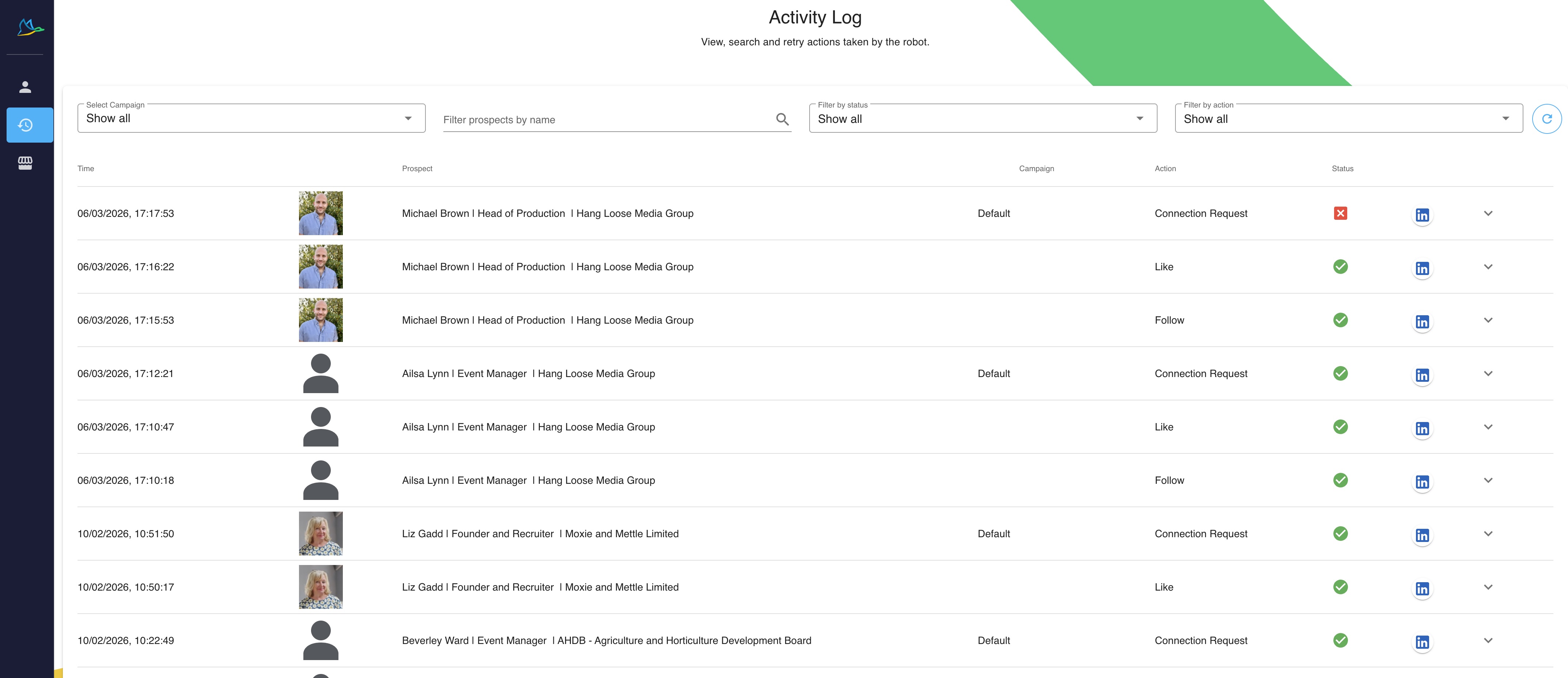Click the red failed status icon
Image resolution: width=1568 pixels, height=678 pixels.
[1340, 213]
